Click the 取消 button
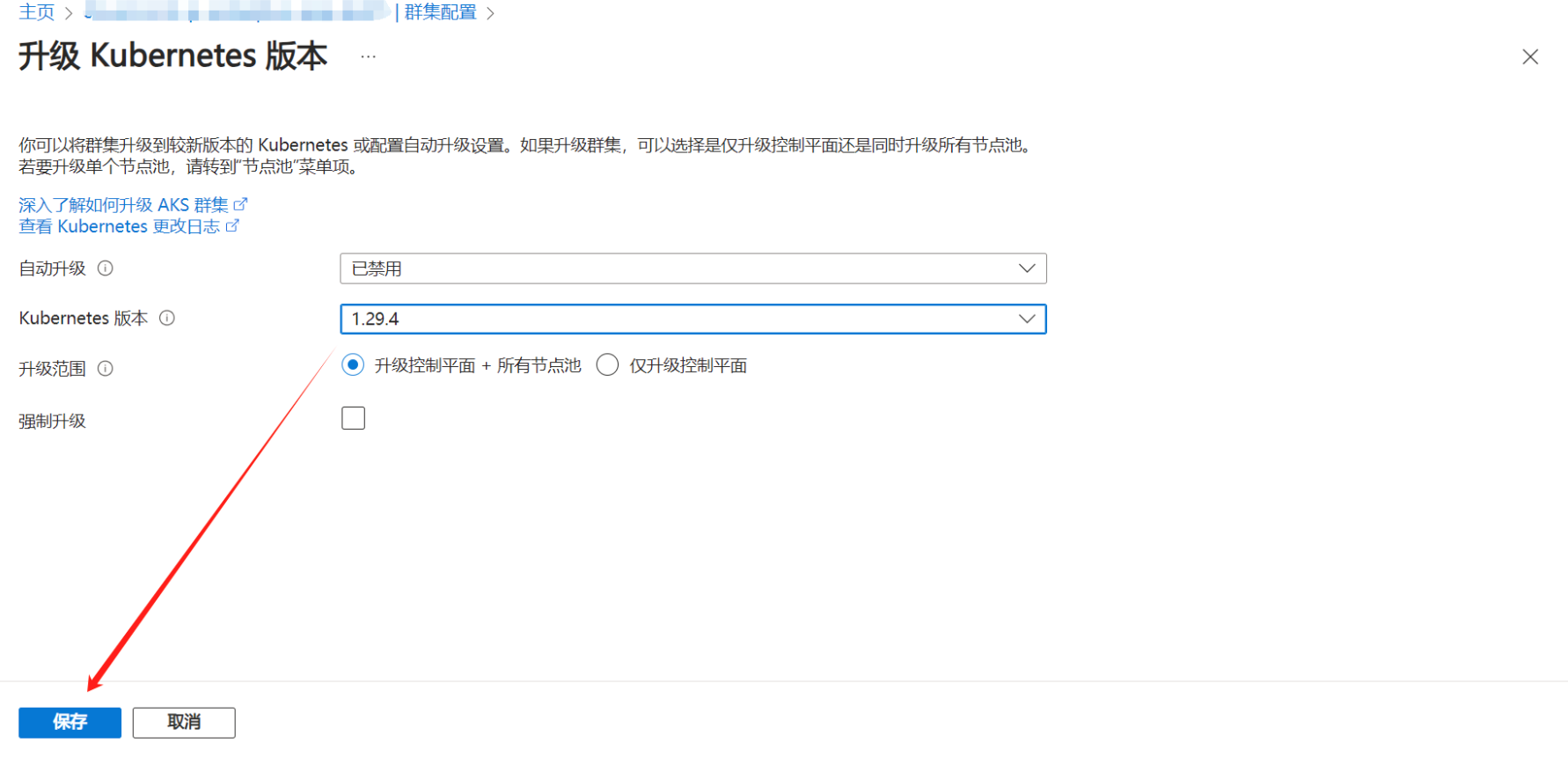1568x757 pixels. pyautogui.click(x=184, y=723)
